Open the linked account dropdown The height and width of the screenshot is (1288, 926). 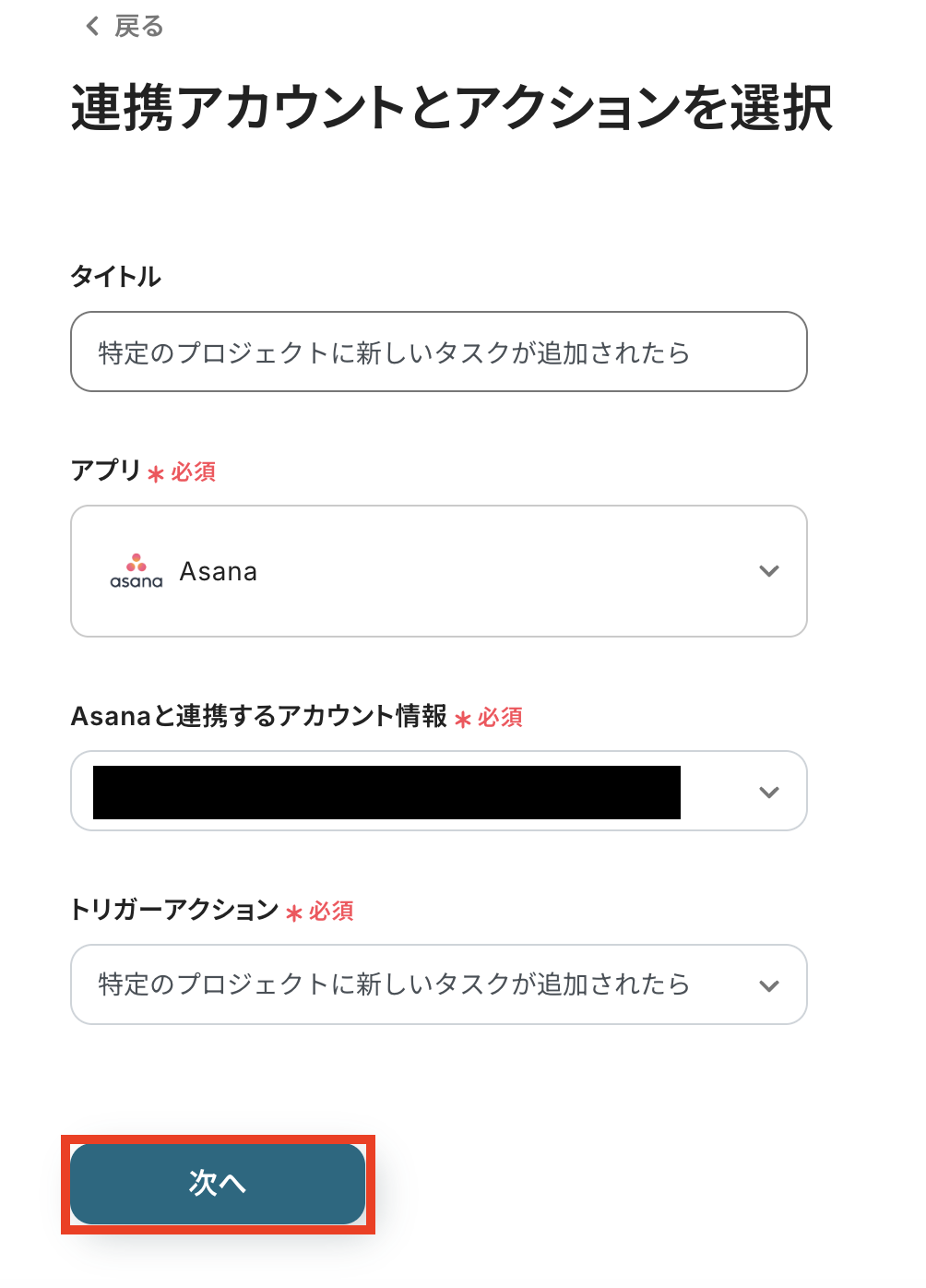click(439, 791)
